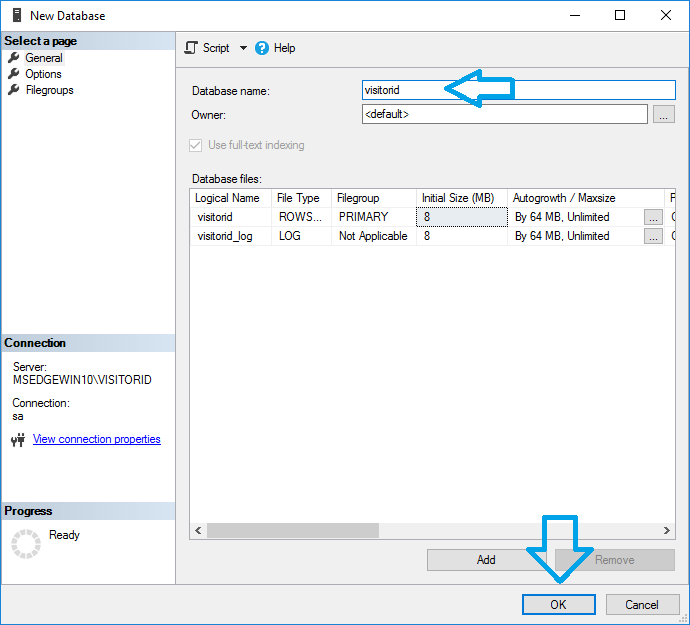Click the Script toolbar icon
The image size is (690, 625).
191,48
